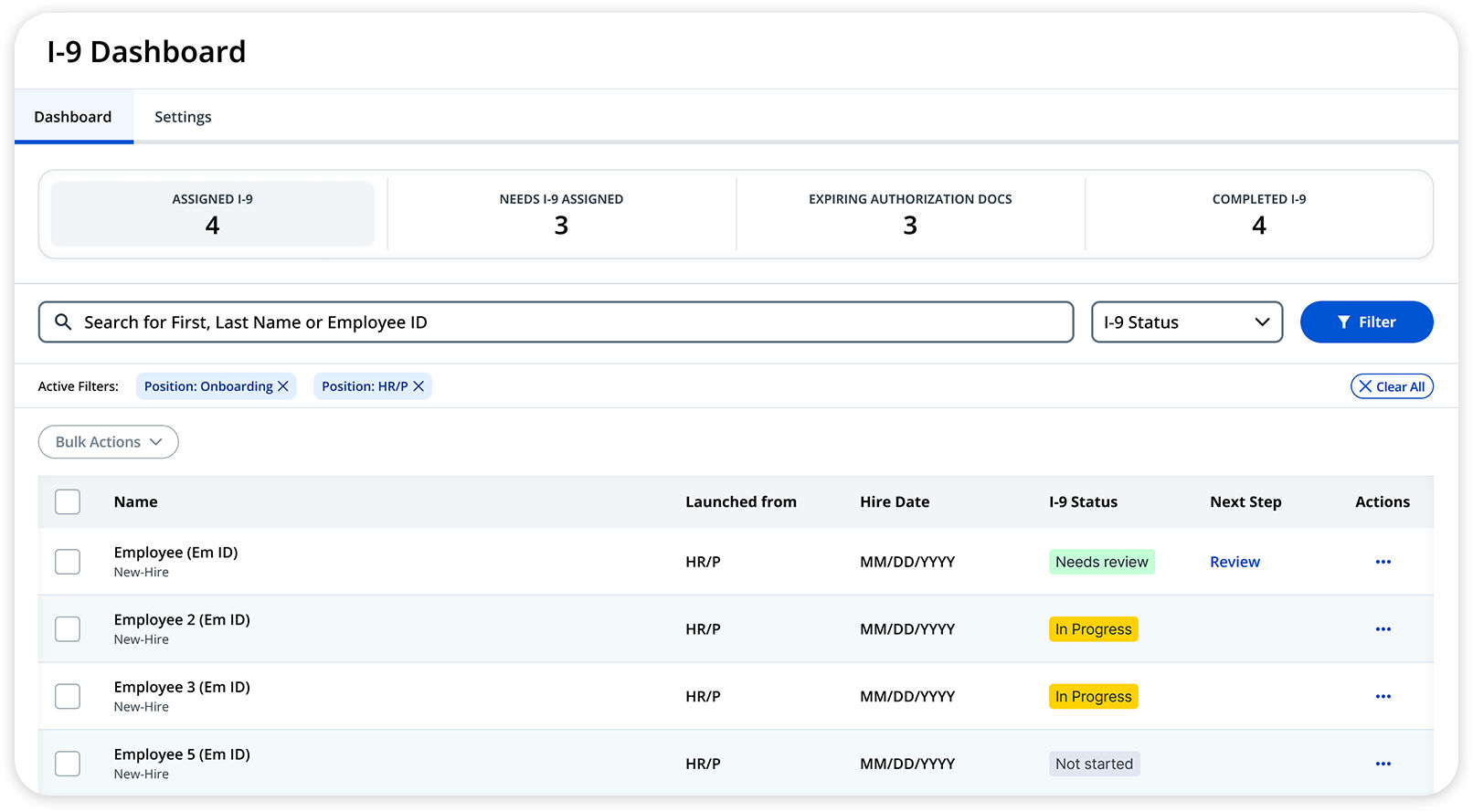Select the Completed I-9 card
This screenshot has height=812, width=1473.
tap(1259, 214)
